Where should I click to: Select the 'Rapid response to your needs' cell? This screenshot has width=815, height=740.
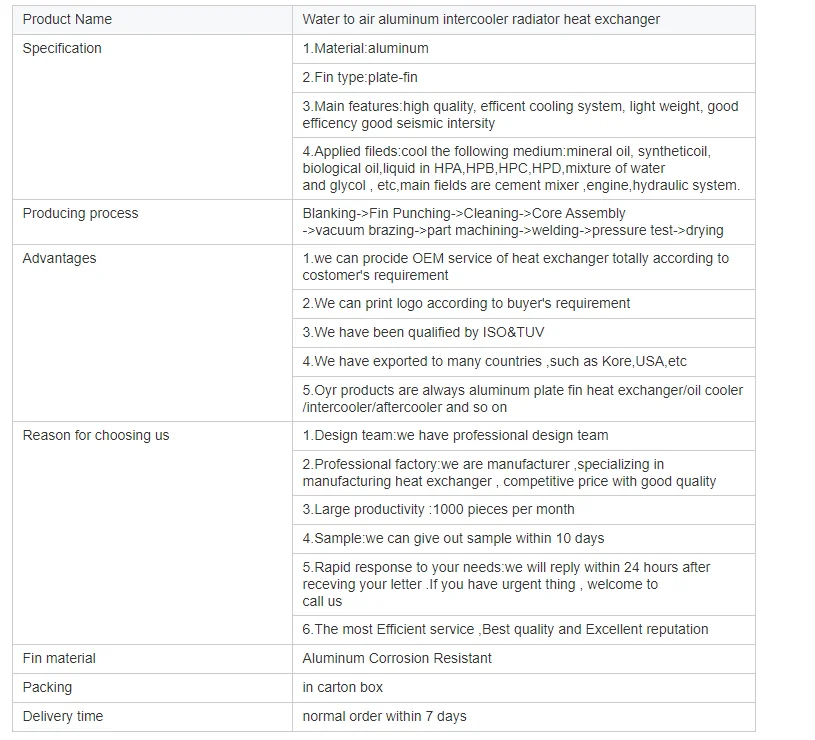[506, 584]
